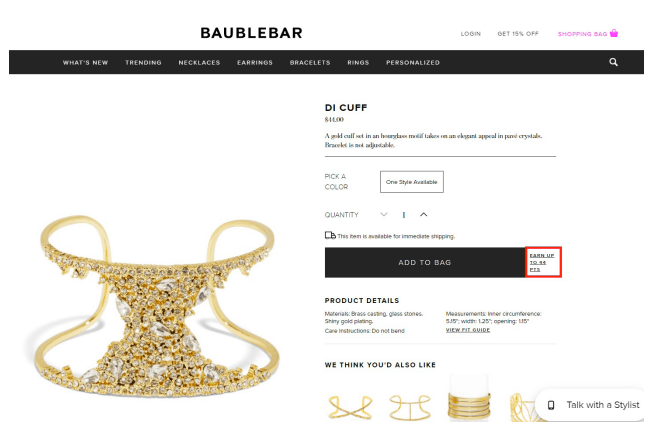The height and width of the screenshot is (447, 662).
Task: Click the shipping truck icon
Action: (x=330, y=236)
